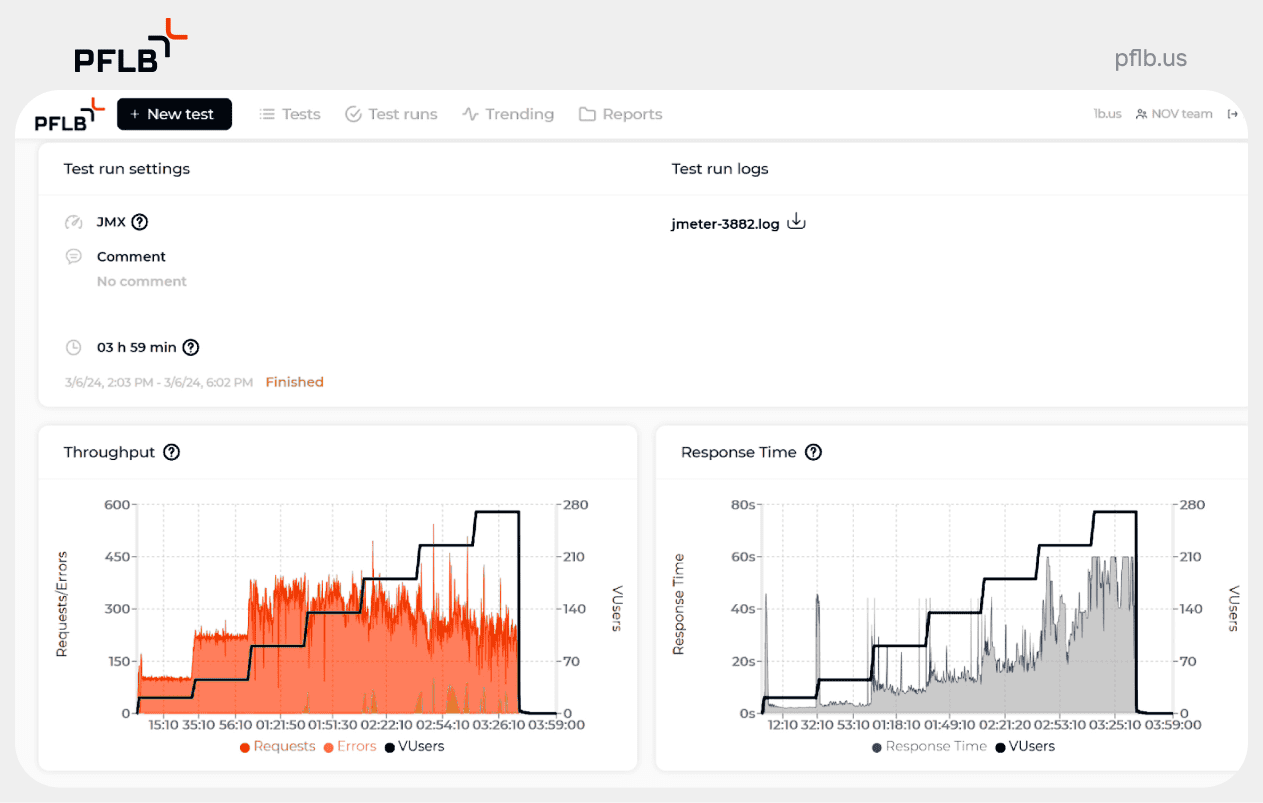Click the 03 h 59 min duration
This screenshot has height=803, width=1263.
point(136,348)
